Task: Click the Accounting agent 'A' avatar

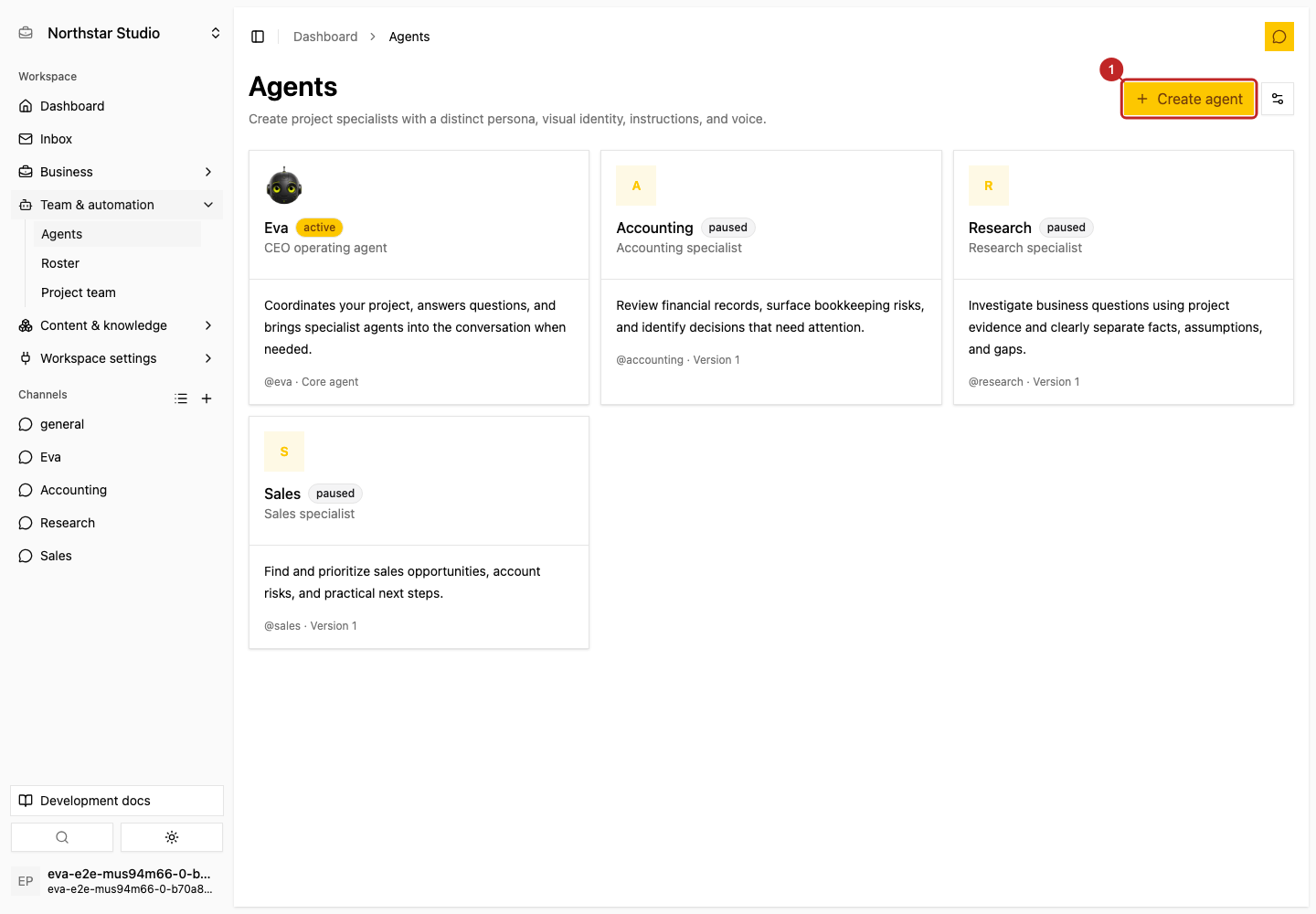Action: [x=636, y=186]
